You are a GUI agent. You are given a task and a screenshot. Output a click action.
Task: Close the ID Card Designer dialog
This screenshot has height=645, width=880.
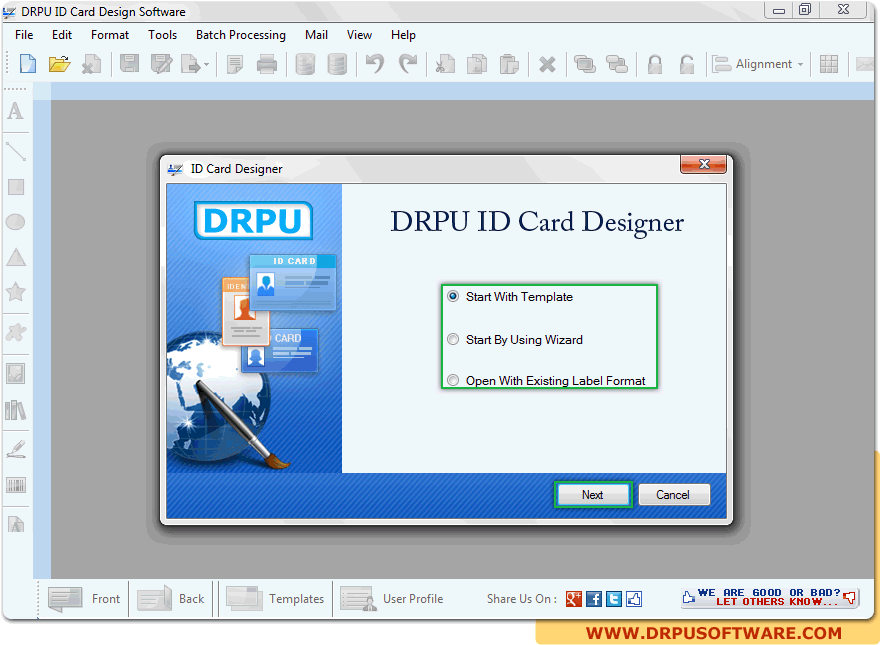click(704, 164)
